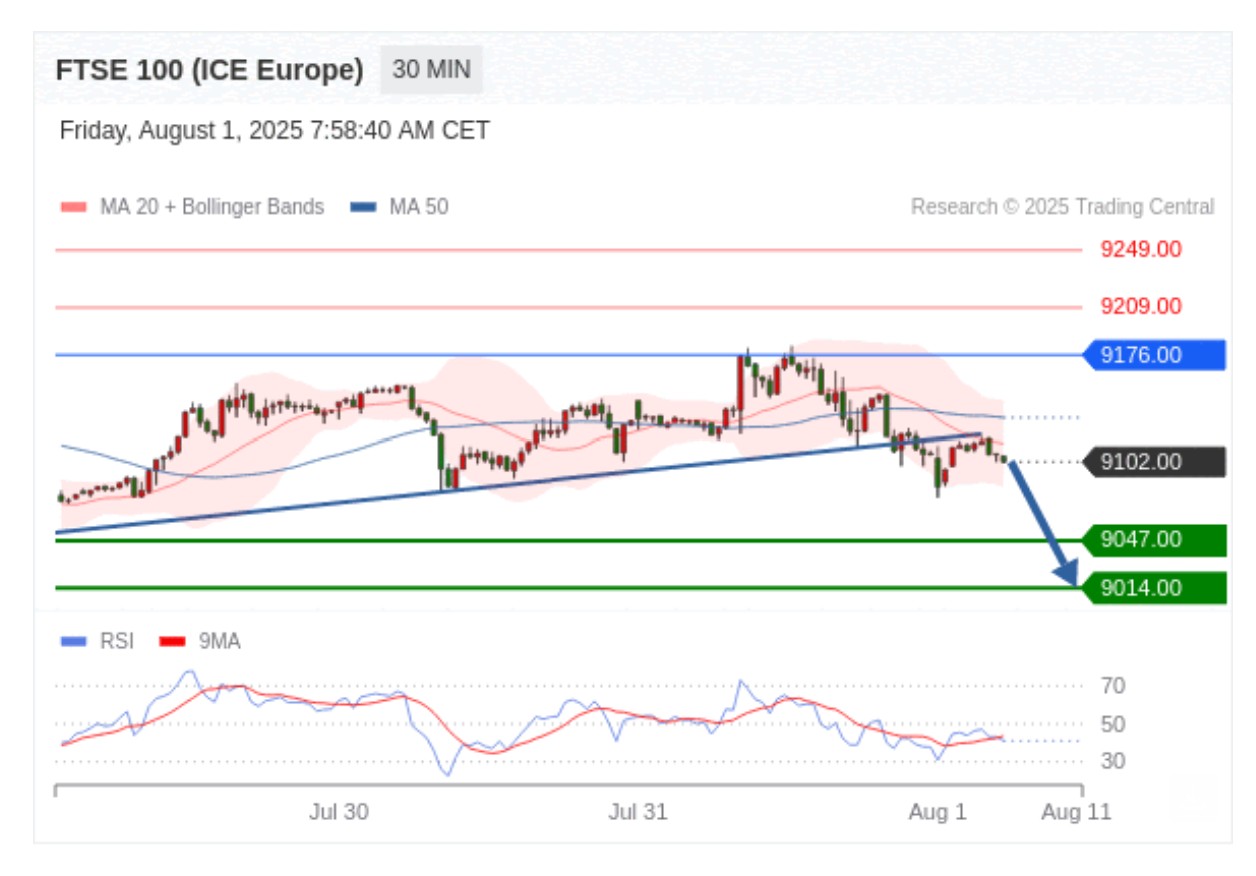Viewport: 1256px width, 876px height.
Task: Click the 9MA legend swatch
Action: pos(174,642)
